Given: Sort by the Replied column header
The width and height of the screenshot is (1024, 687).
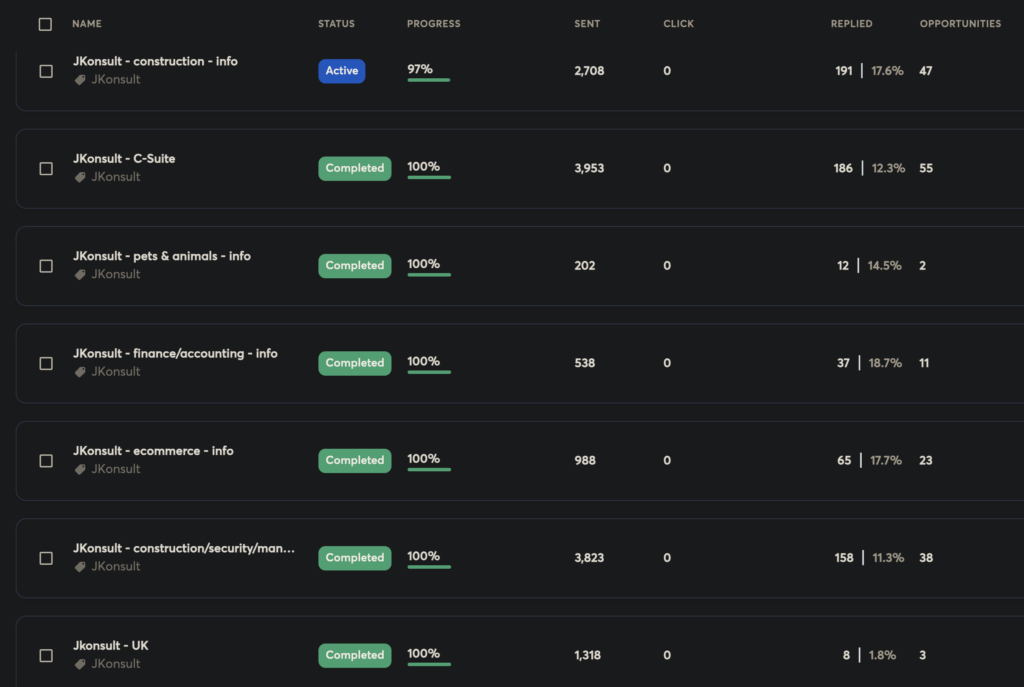Looking at the screenshot, I should [851, 24].
